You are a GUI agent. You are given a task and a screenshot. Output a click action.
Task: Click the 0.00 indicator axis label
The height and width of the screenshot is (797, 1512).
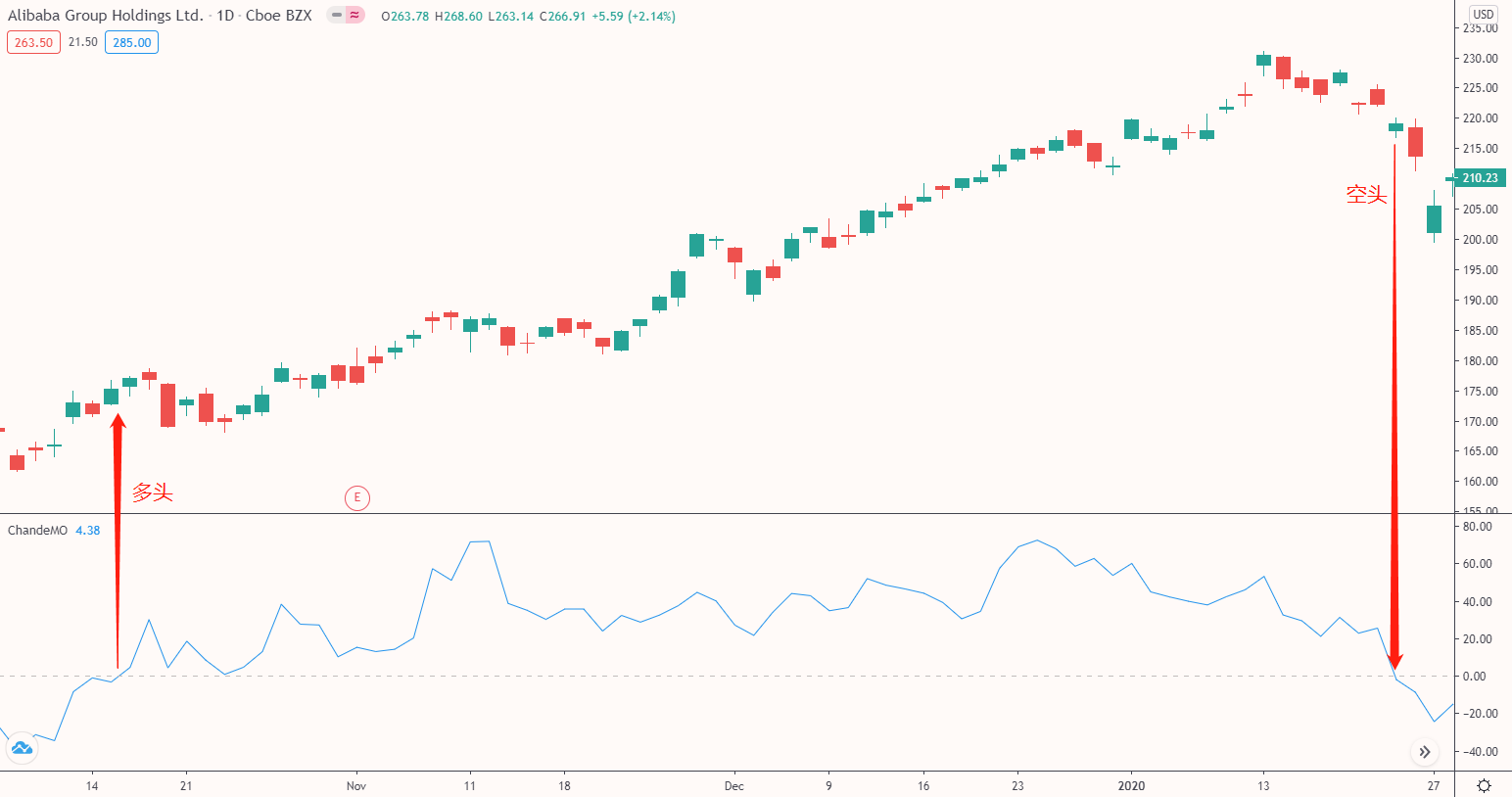click(1474, 677)
